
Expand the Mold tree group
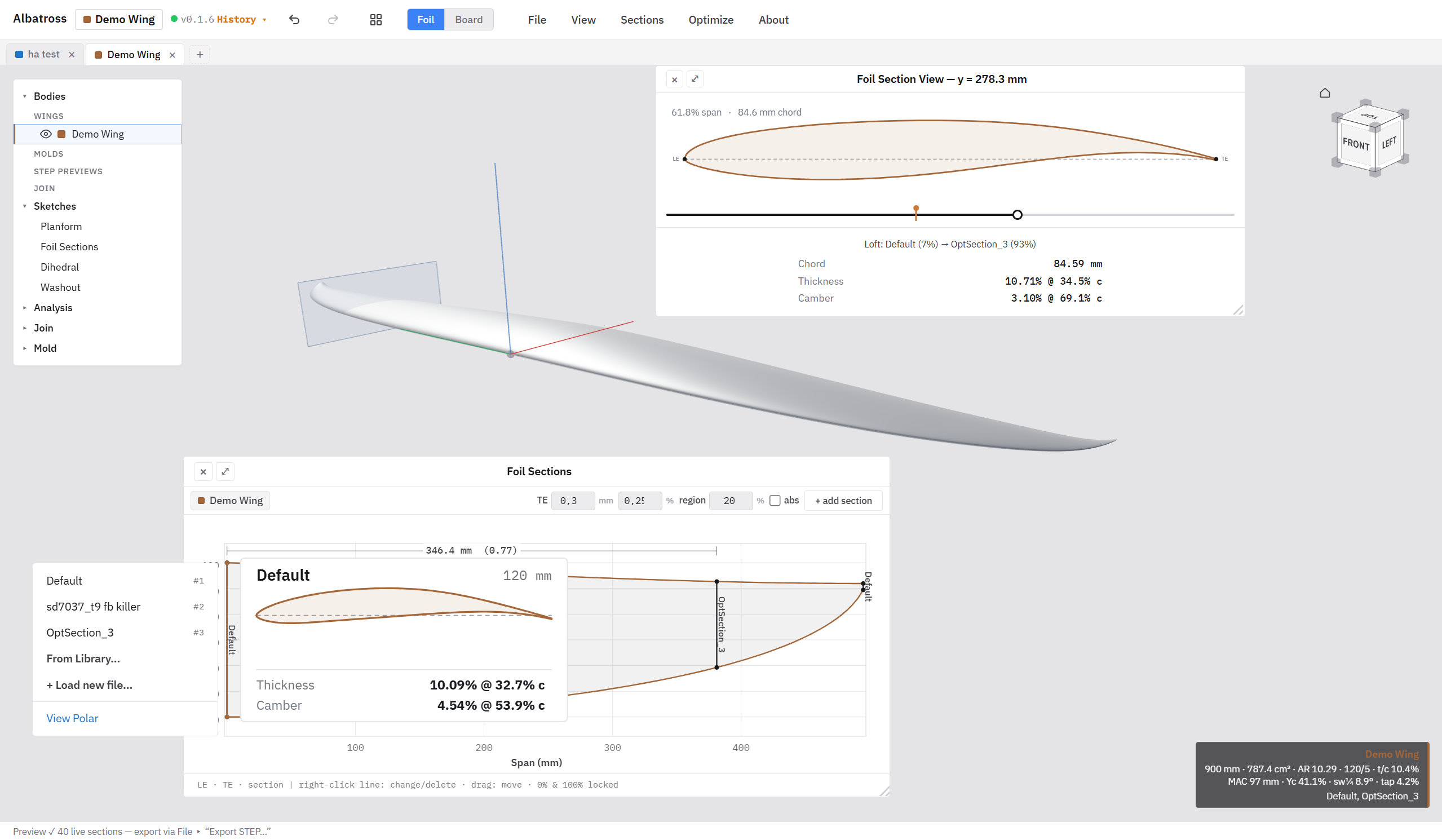point(25,348)
